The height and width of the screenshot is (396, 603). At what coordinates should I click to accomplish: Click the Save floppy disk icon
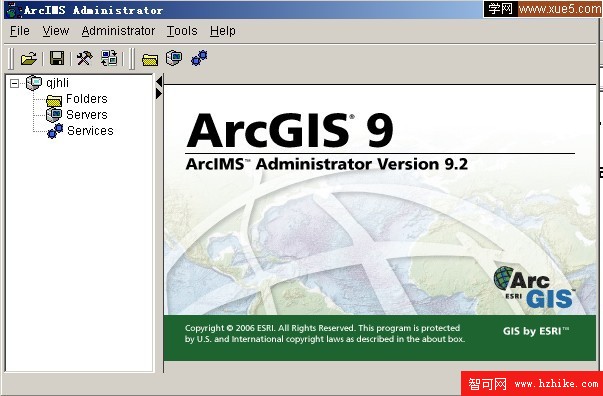coord(57,58)
